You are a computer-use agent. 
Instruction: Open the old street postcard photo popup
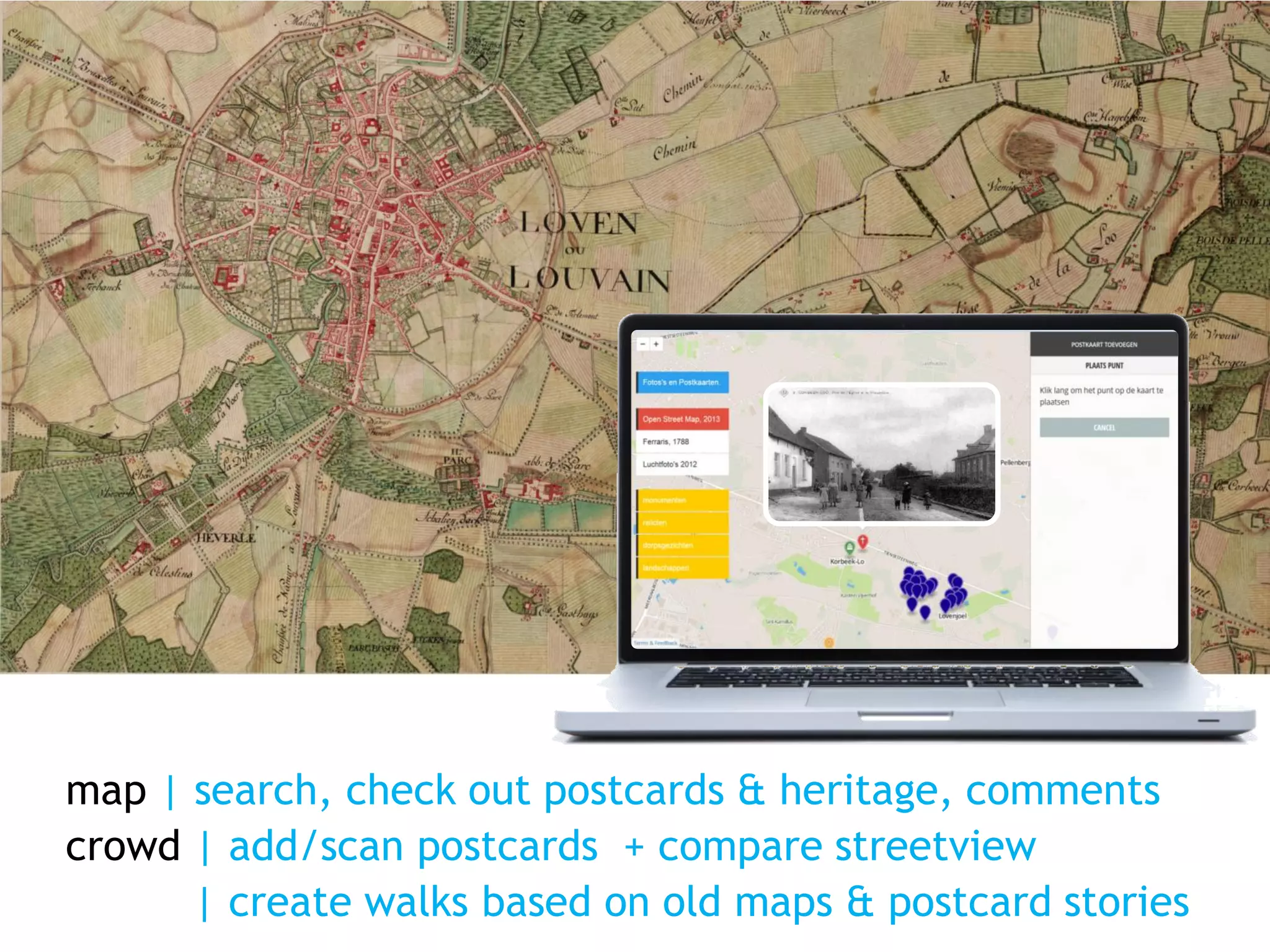point(881,454)
